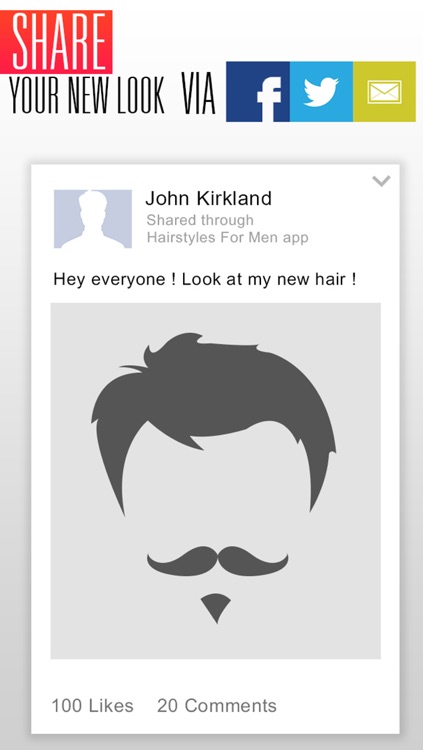
Task: View the 100 Likes count
Action: point(92,706)
